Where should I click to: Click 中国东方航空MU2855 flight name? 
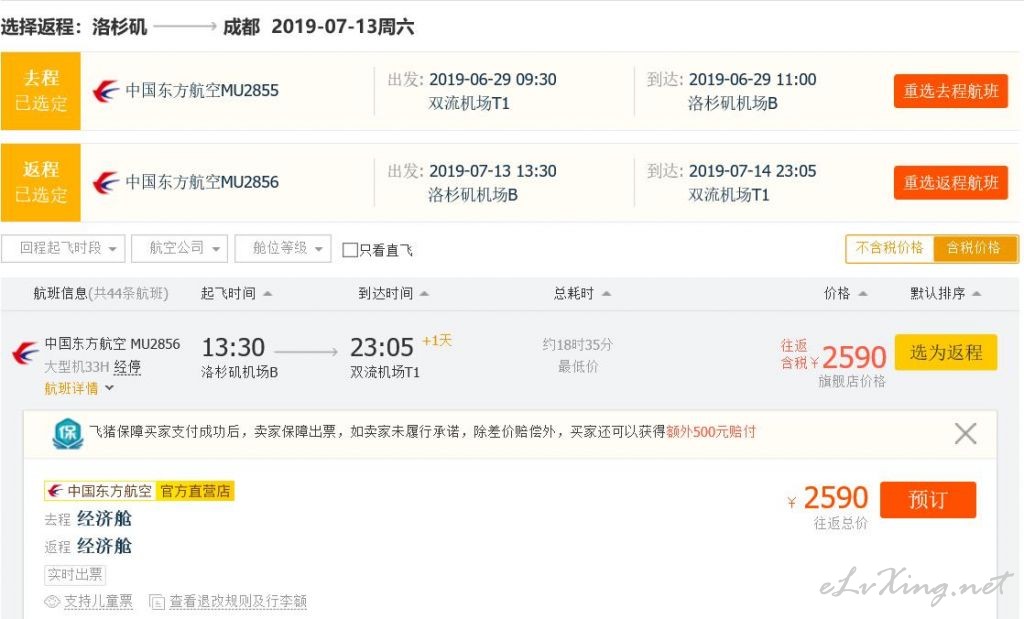click(202, 90)
